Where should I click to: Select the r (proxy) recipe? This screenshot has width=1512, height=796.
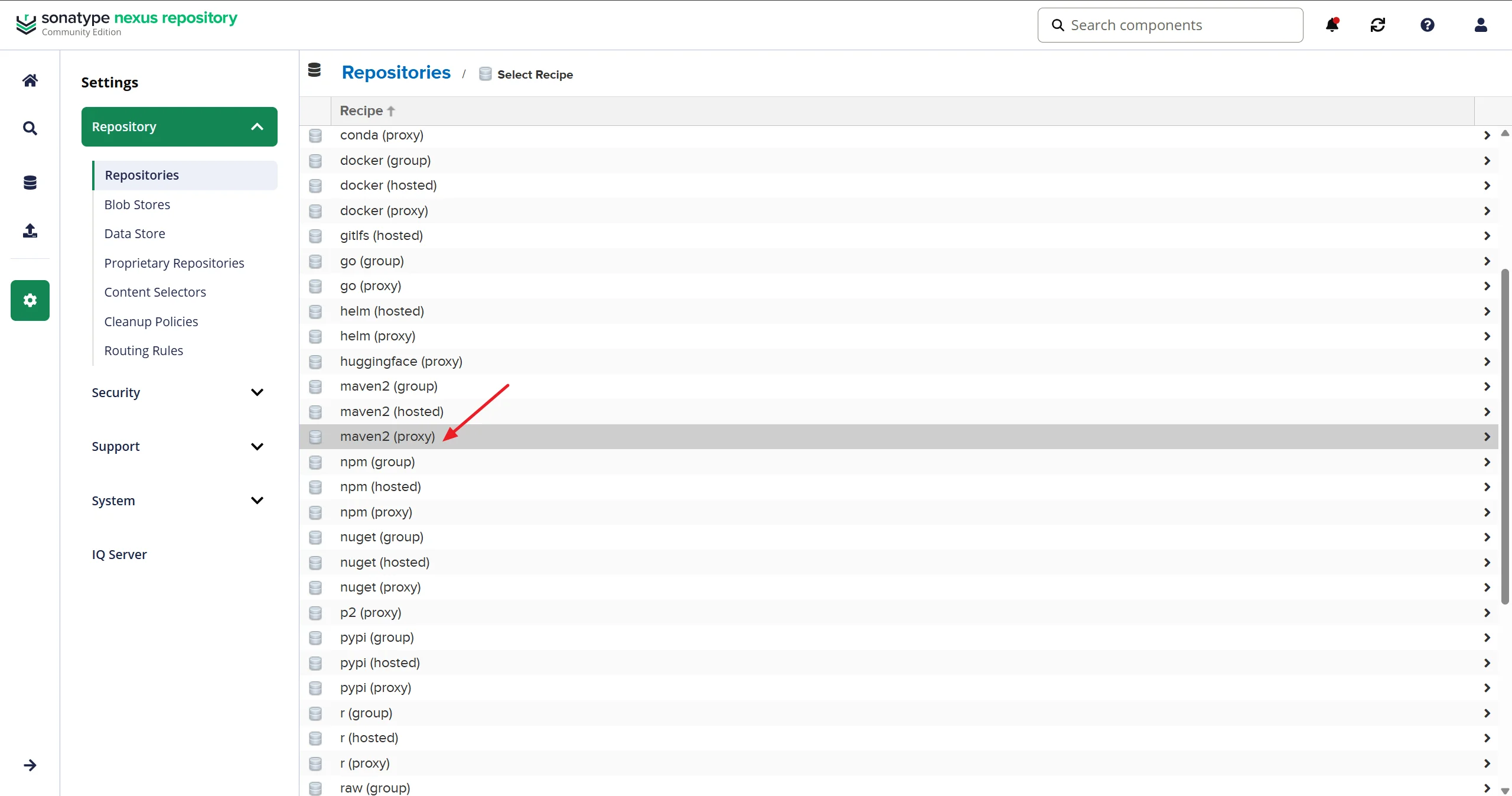(899, 763)
